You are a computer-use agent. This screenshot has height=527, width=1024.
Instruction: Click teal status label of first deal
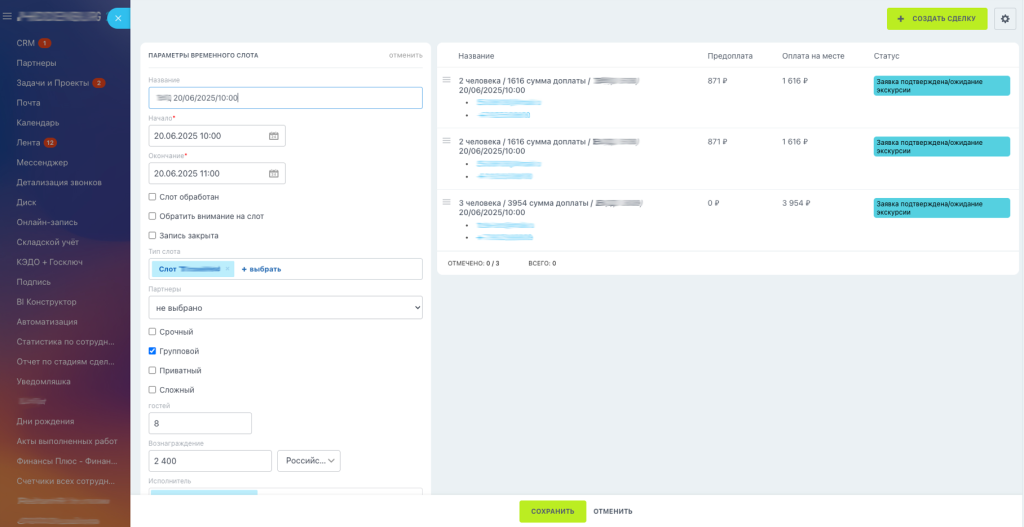tap(941, 86)
